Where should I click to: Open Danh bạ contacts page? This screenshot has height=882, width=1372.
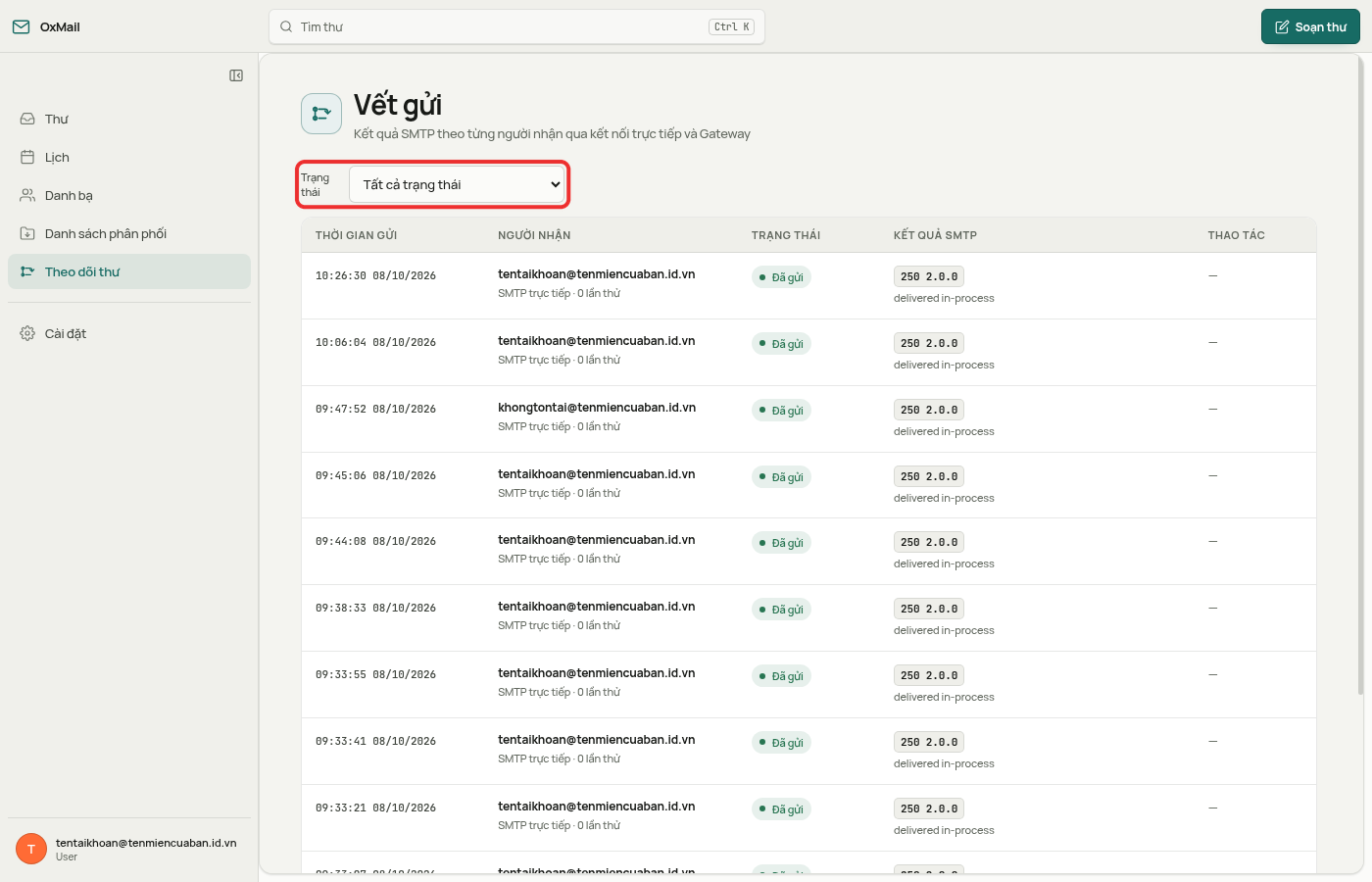[x=129, y=195]
